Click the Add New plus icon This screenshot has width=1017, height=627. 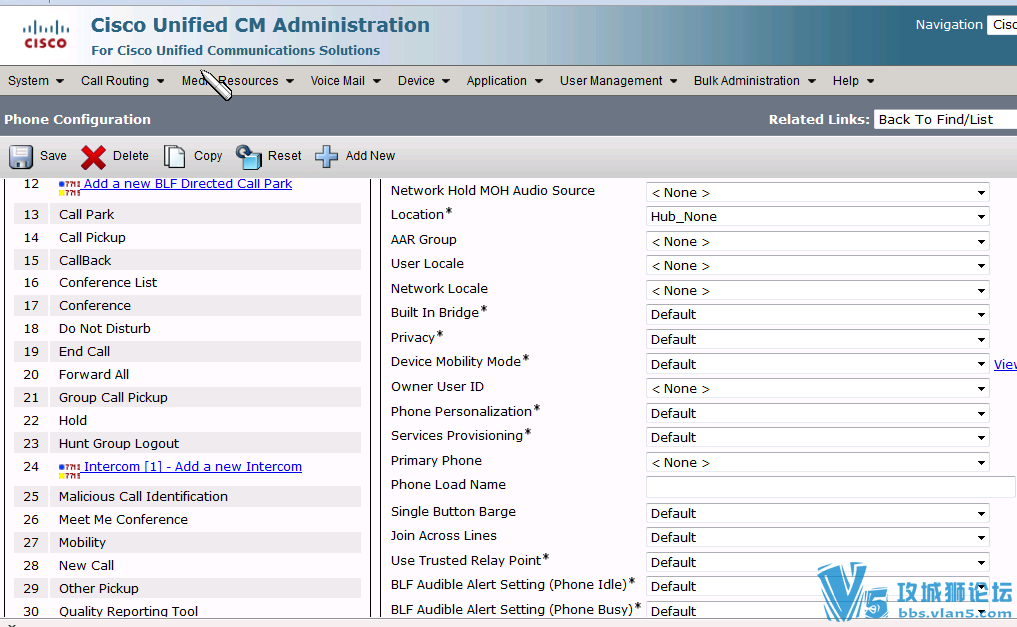point(327,156)
